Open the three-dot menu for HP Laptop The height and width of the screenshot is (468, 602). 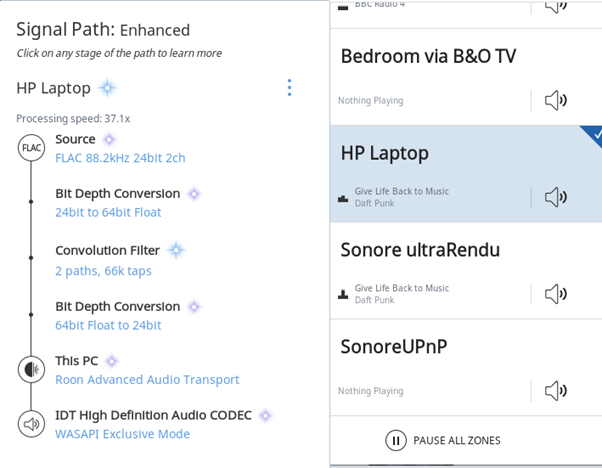click(x=289, y=88)
